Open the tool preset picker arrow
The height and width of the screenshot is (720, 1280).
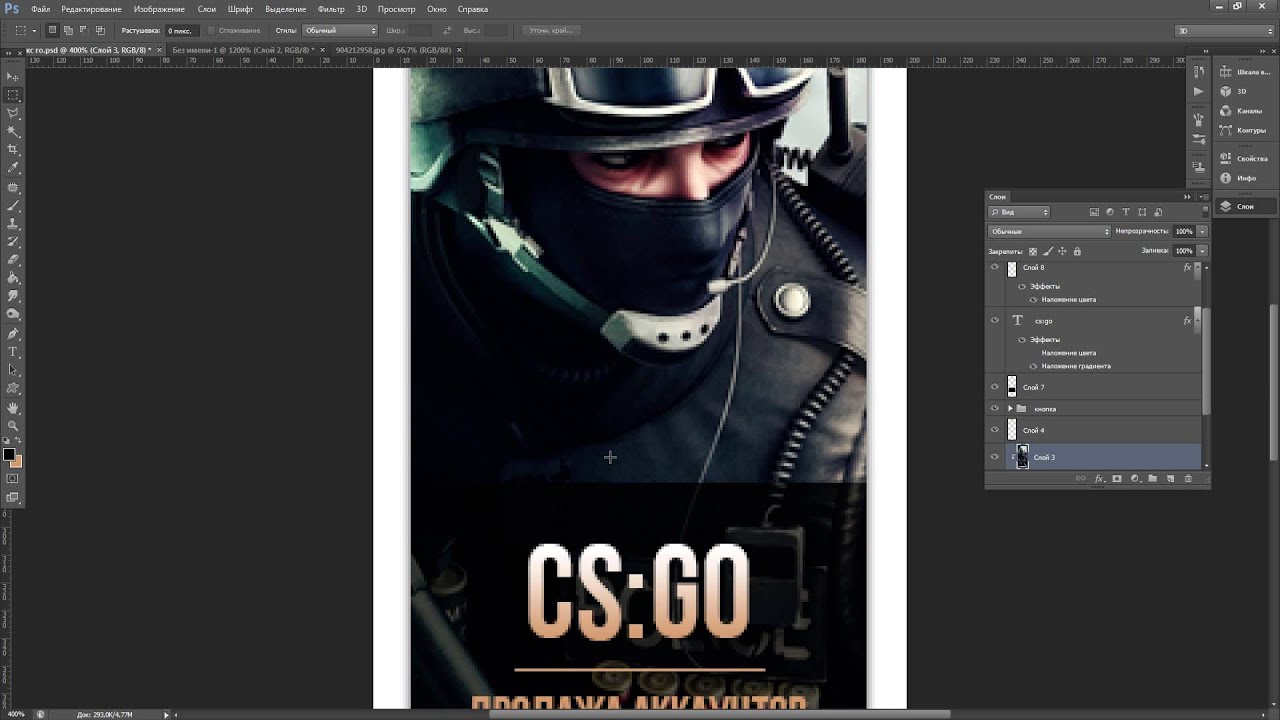[34, 30]
